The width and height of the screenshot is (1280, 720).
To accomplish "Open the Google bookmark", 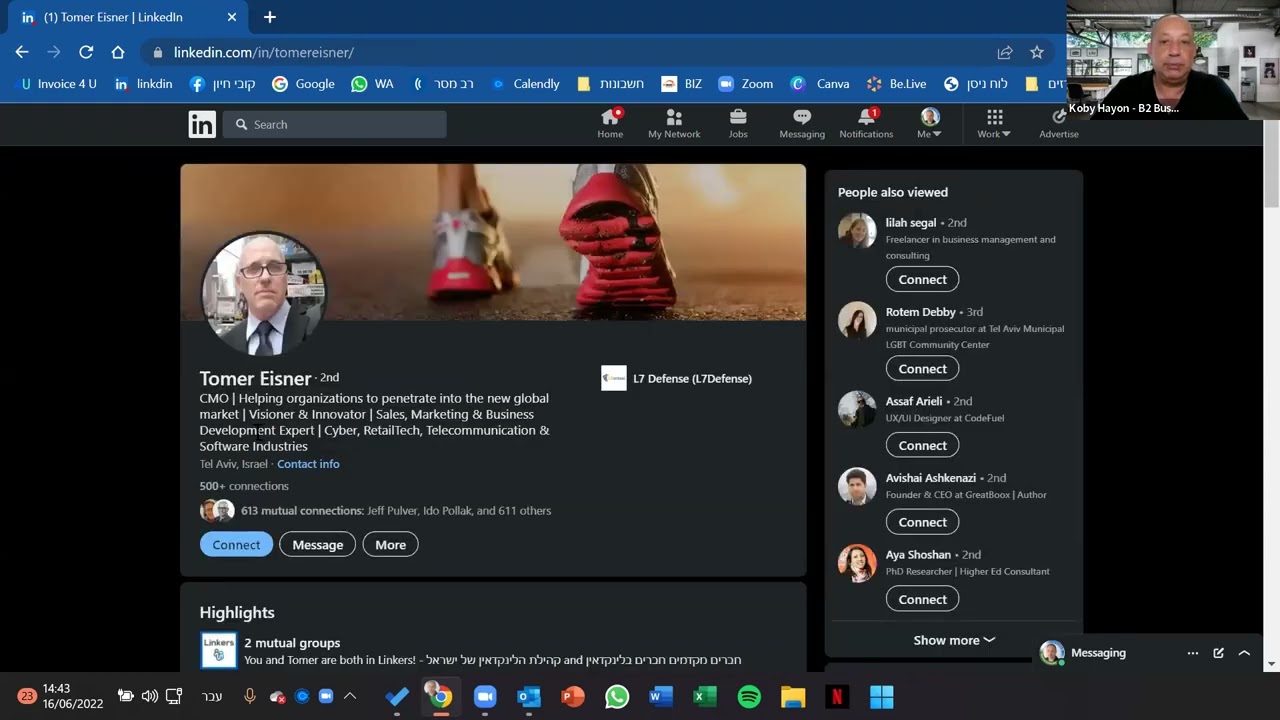I will pos(303,84).
